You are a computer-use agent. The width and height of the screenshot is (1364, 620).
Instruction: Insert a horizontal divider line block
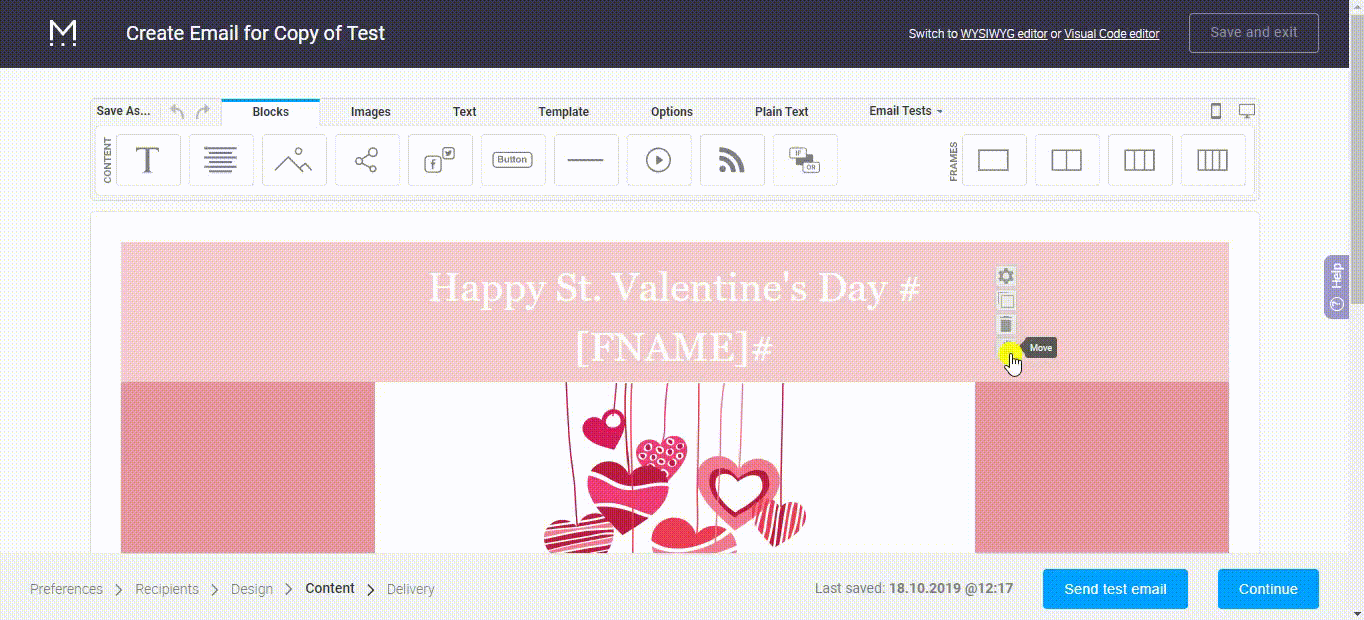point(586,160)
